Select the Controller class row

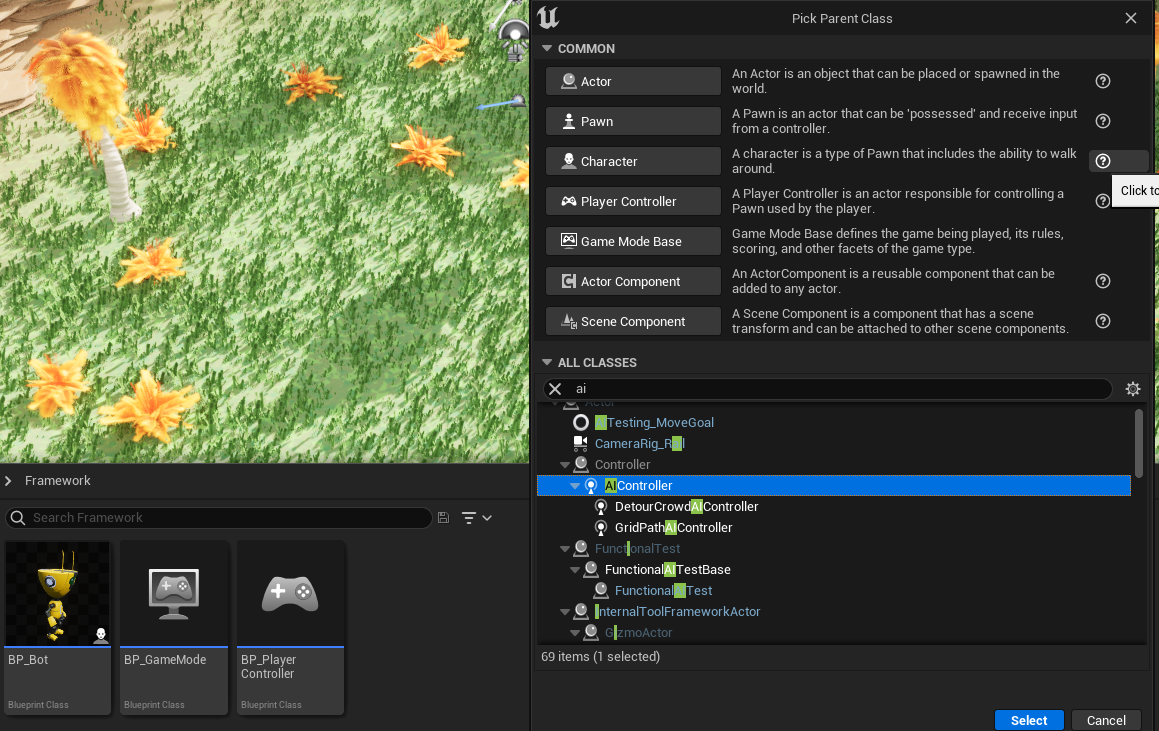[x=622, y=465]
